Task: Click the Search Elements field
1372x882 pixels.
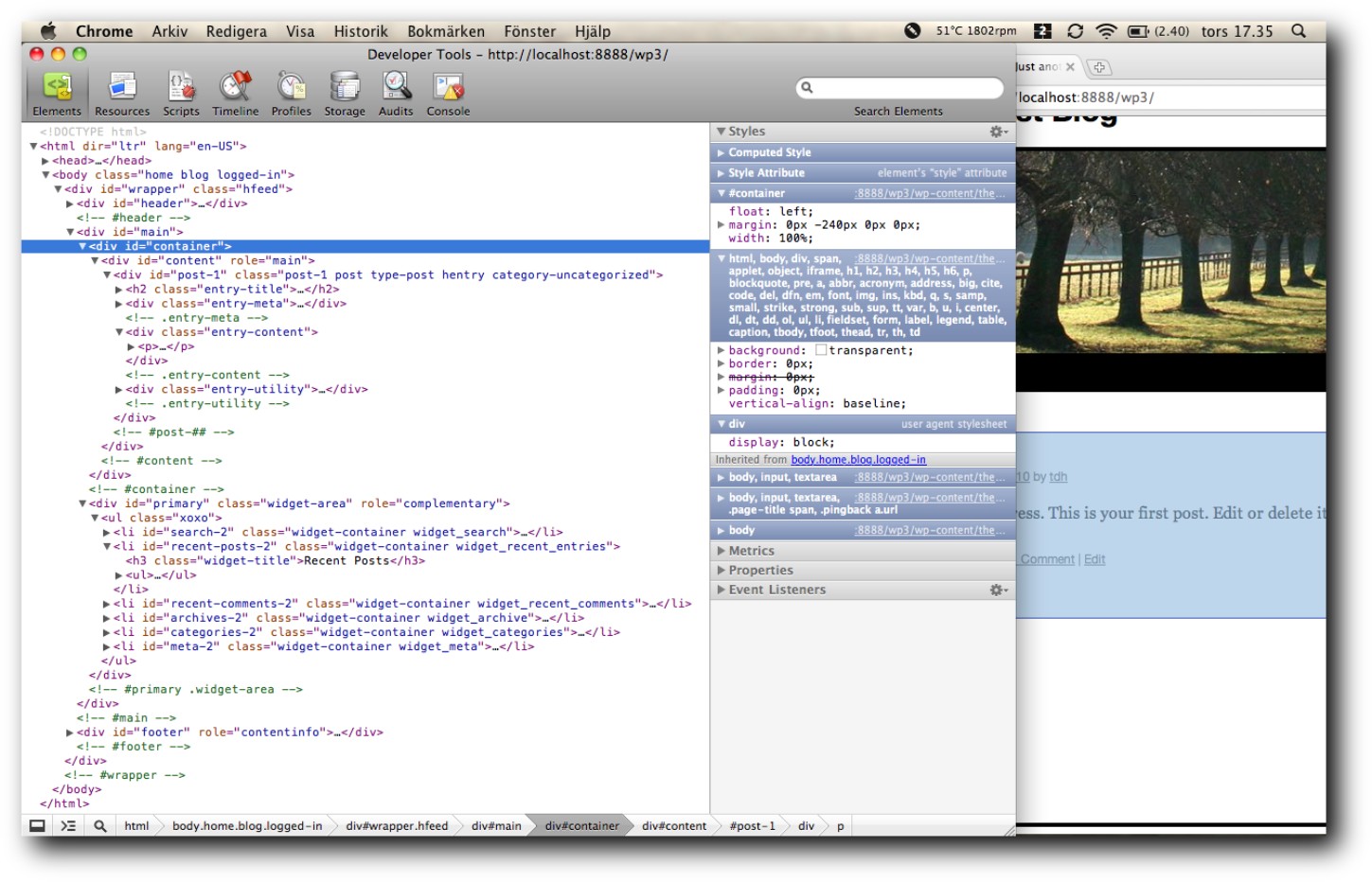Action: 900,88
